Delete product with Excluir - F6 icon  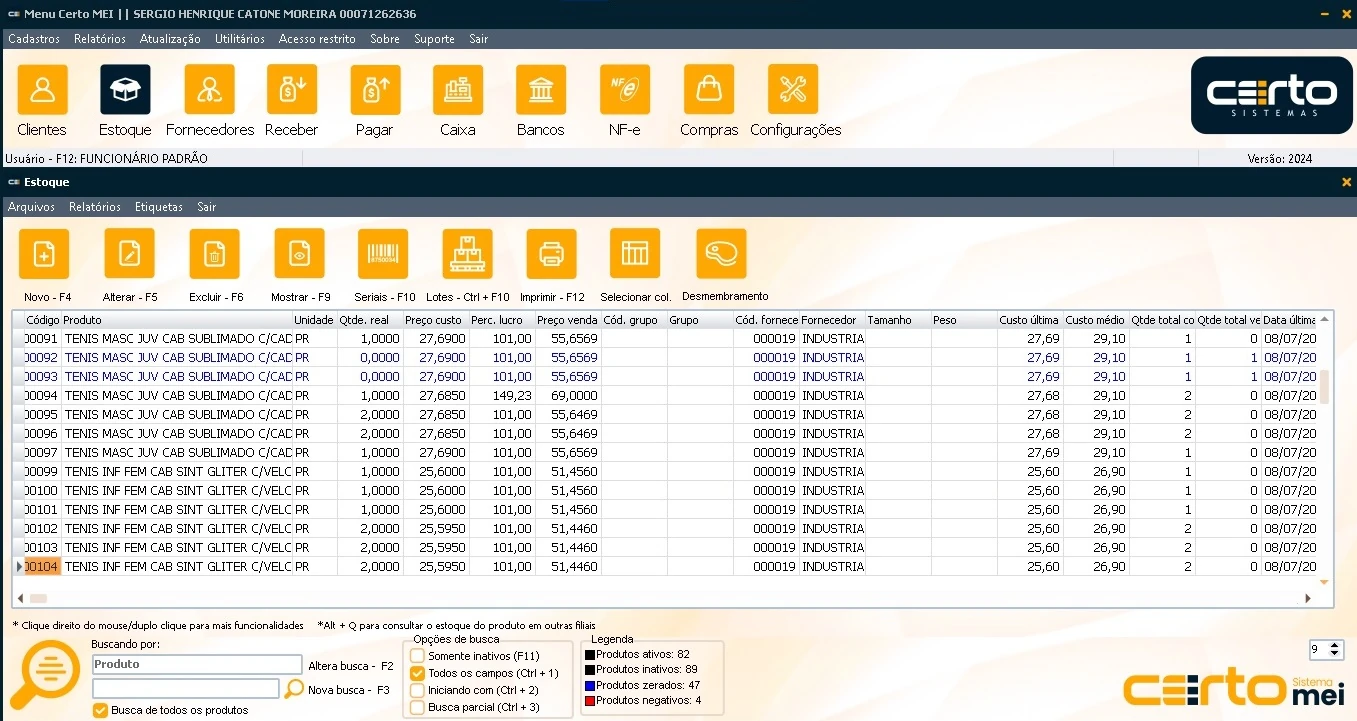pyautogui.click(x=215, y=254)
